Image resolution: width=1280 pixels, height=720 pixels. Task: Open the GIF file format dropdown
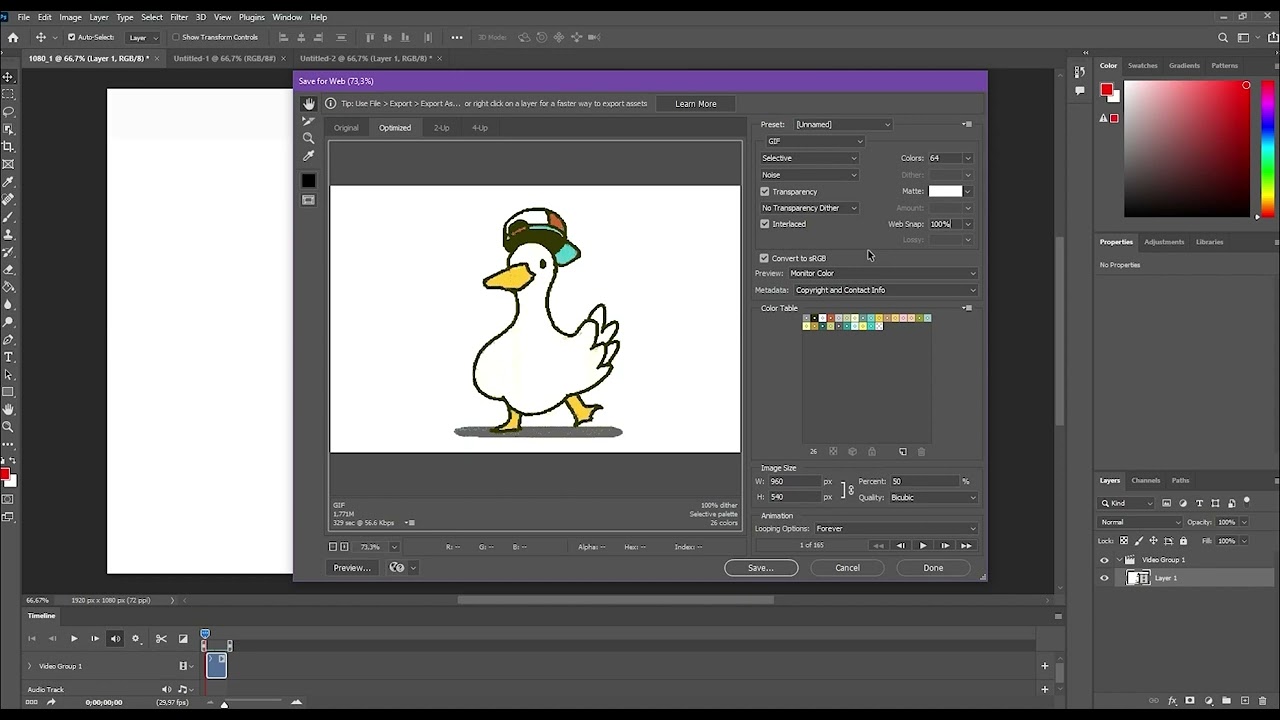815,141
